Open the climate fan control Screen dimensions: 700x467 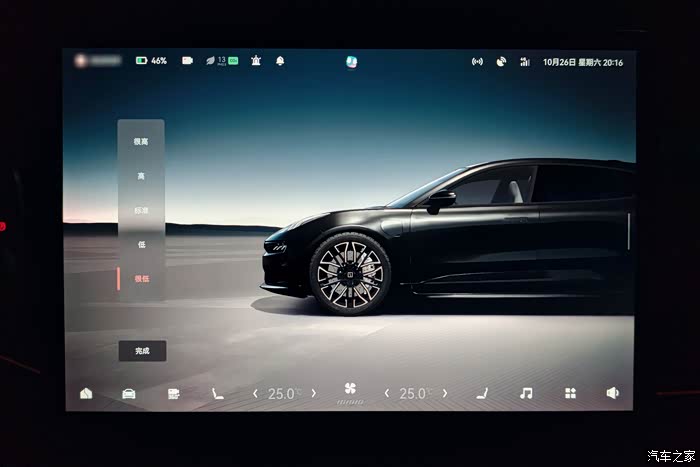tap(350, 389)
